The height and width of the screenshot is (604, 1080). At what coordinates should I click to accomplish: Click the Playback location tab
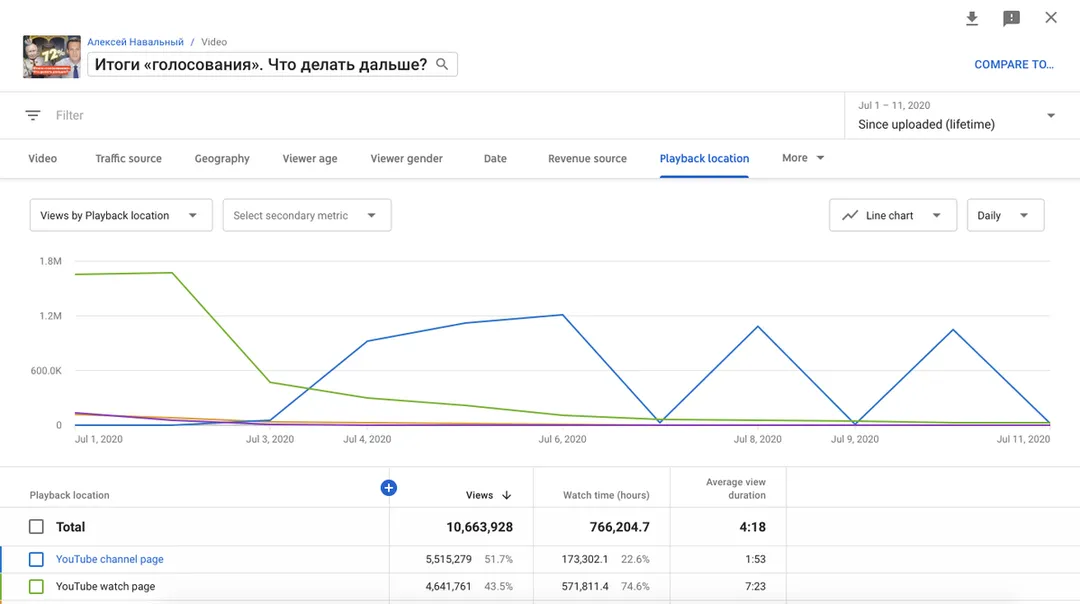click(x=704, y=158)
